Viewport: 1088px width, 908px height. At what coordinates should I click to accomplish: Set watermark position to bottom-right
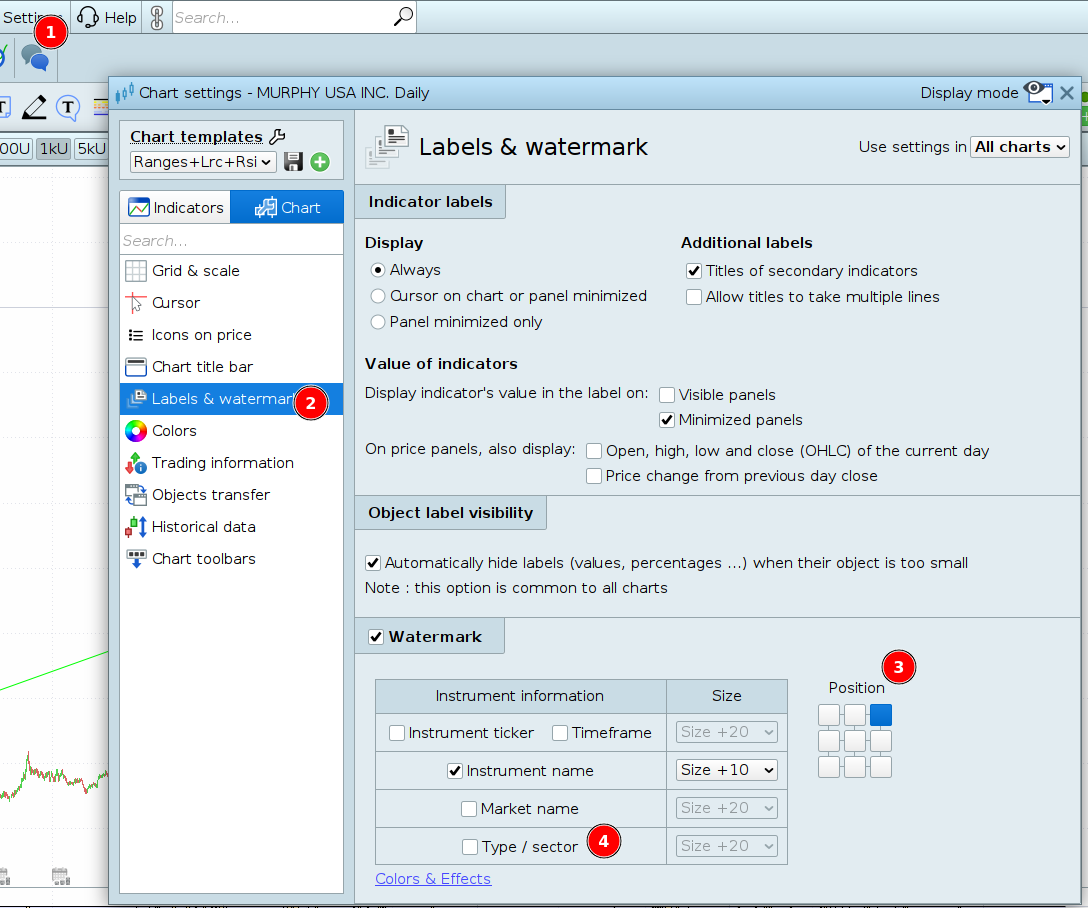click(x=881, y=767)
